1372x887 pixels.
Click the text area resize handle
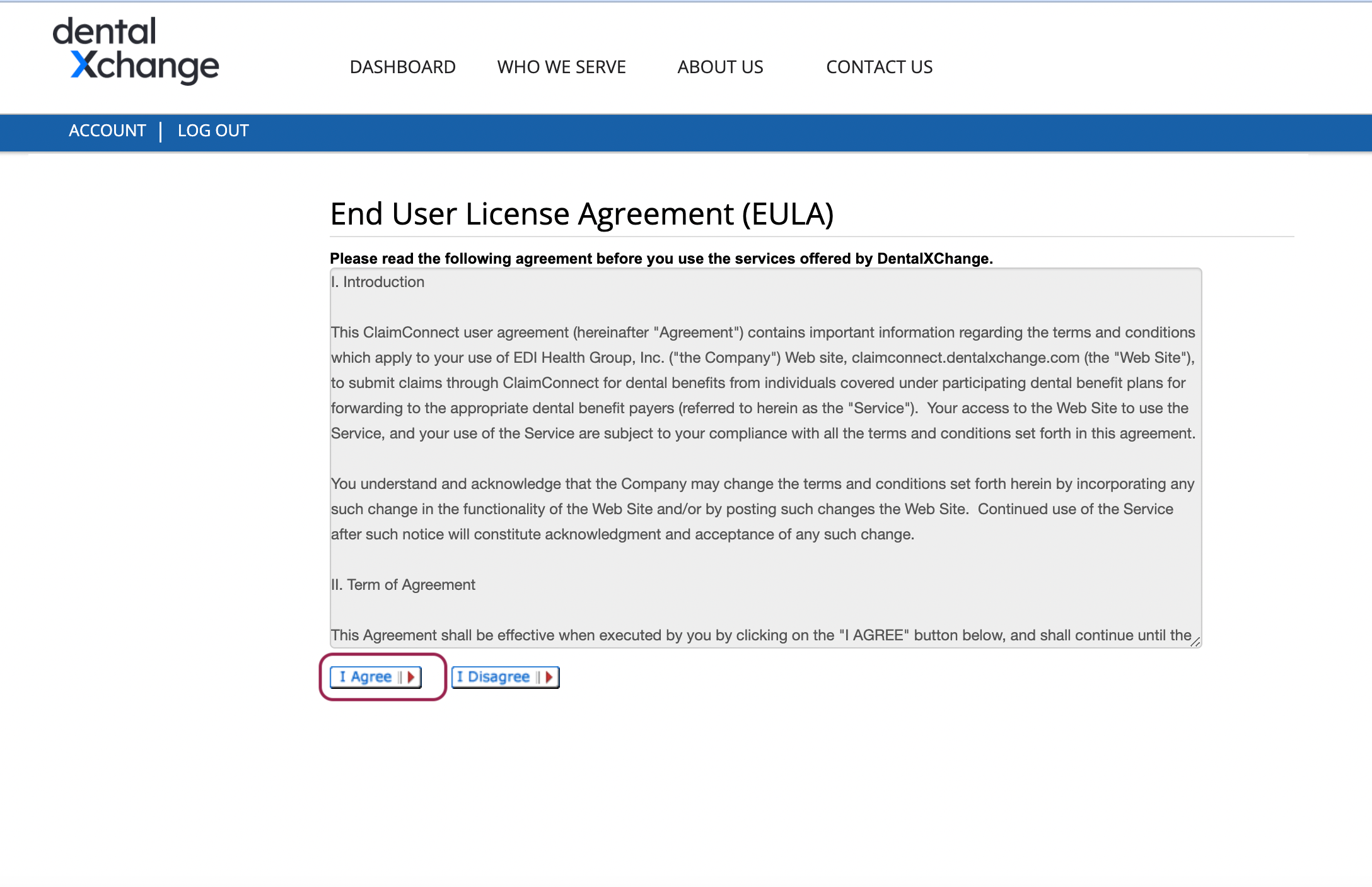1195,642
